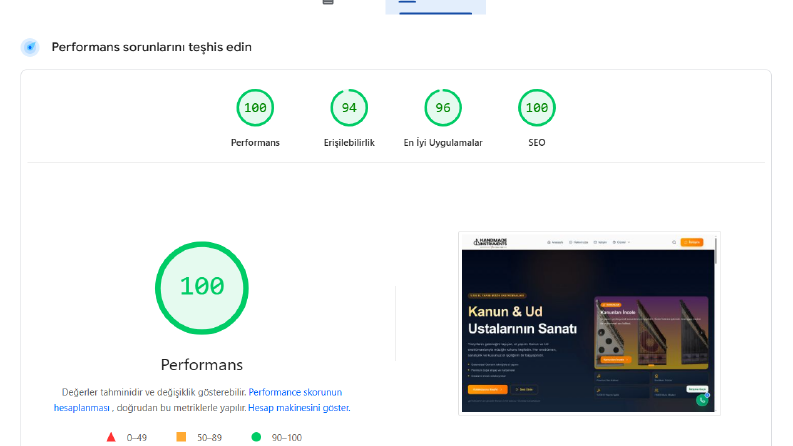Image resolution: width=793 pixels, height=446 pixels.
Task: Click the '50–89' legend text
Action: [x=209, y=437]
